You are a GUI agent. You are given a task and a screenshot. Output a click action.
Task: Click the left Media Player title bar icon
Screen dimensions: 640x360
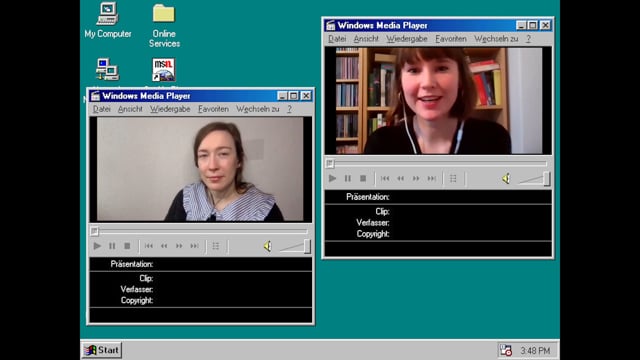pyautogui.click(x=96, y=96)
